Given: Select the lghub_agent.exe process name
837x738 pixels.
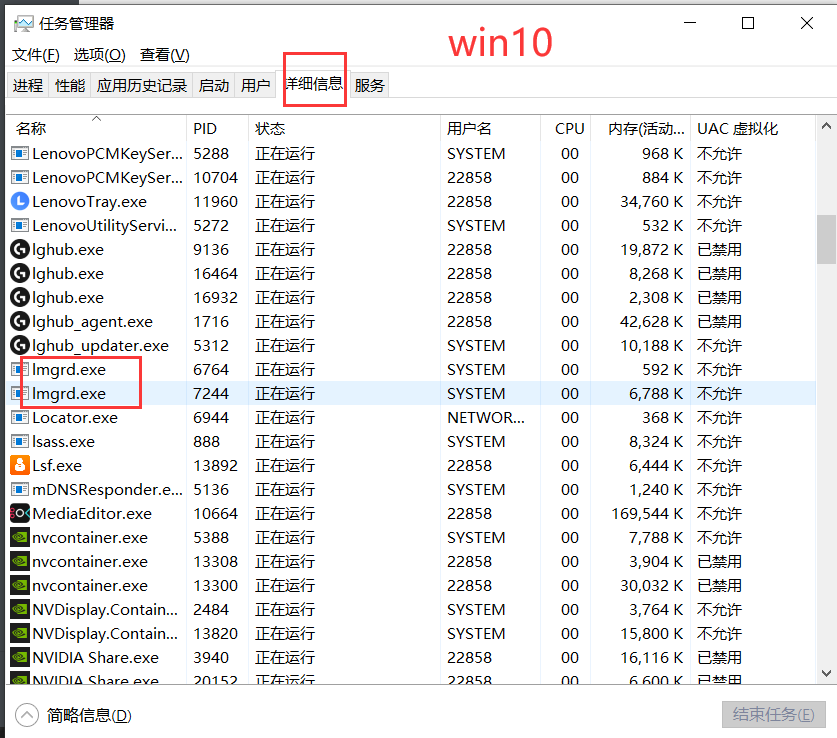Looking at the screenshot, I should (x=92, y=321).
